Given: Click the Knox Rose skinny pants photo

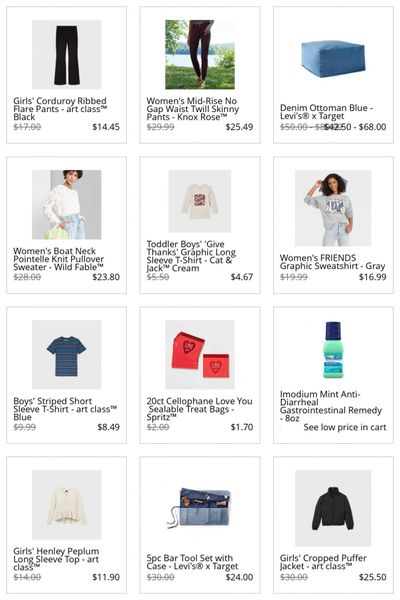Looking at the screenshot, I should 200,55.
